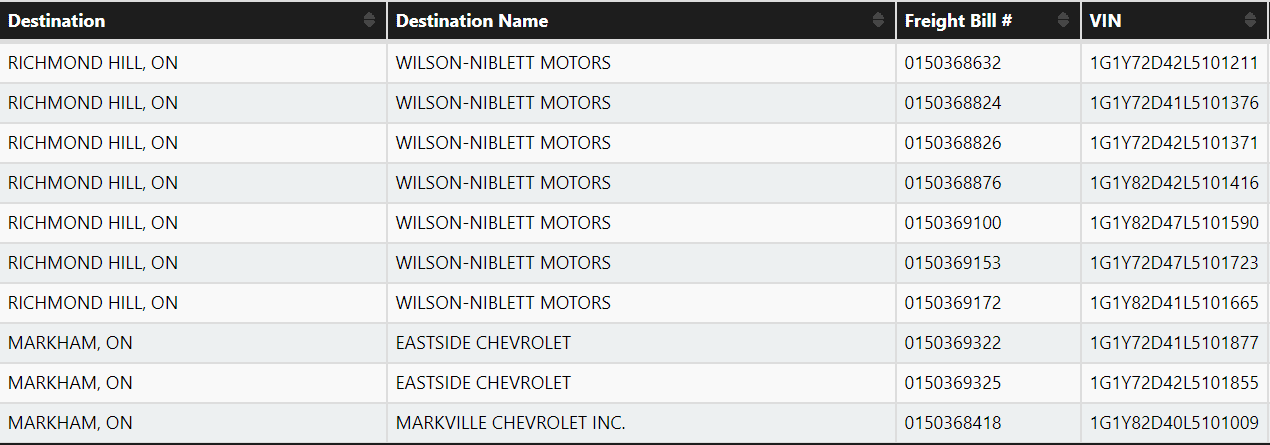Click VIN 1G1Y72D41L5101376

point(1174,103)
